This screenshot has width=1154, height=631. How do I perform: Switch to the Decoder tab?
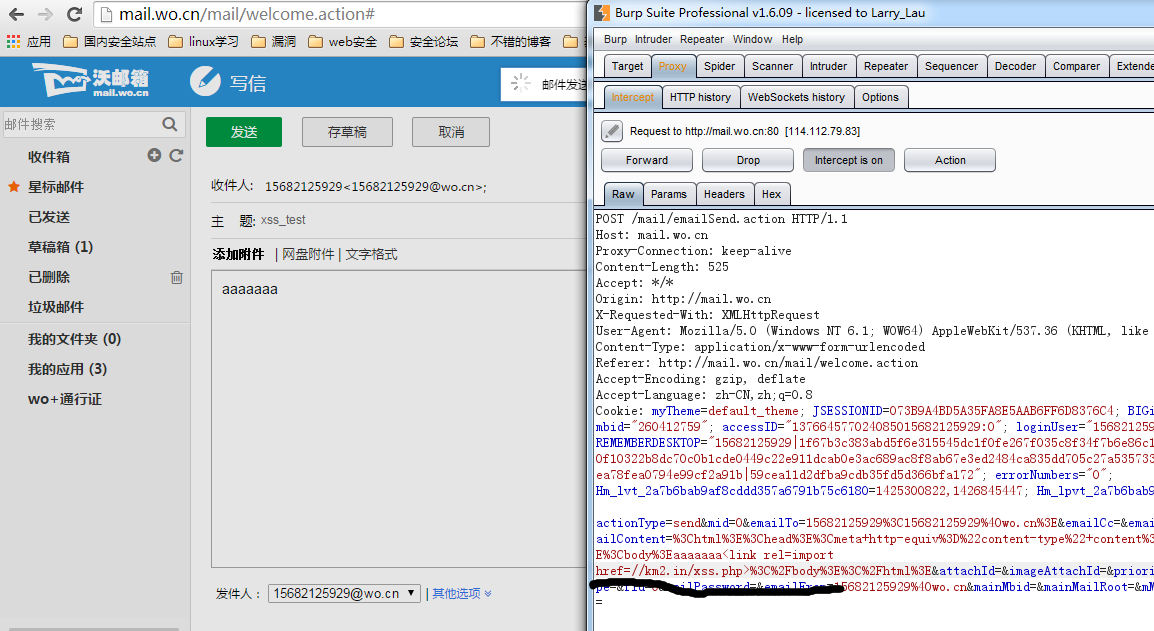[1015, 66]
